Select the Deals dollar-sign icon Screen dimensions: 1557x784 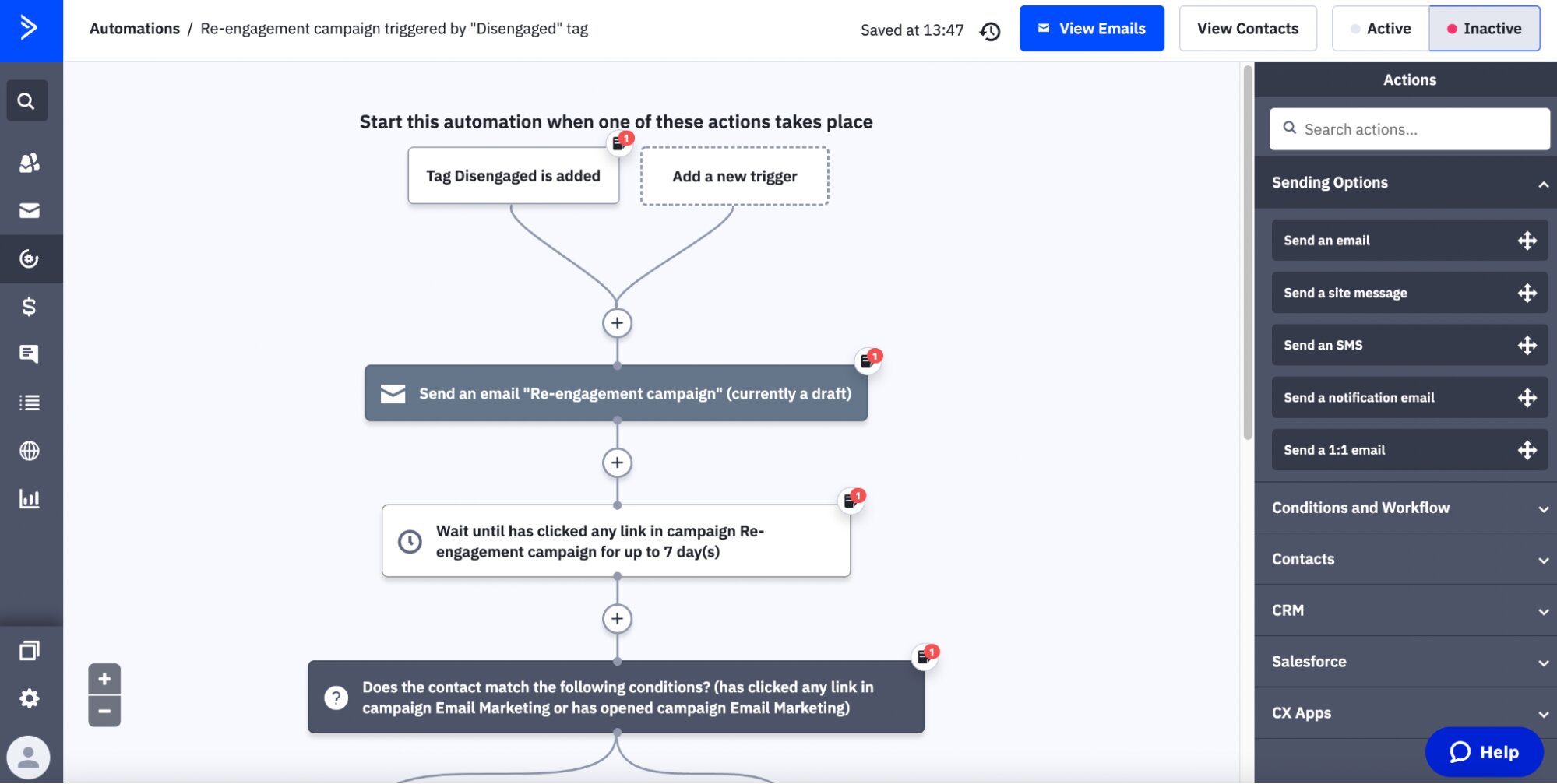tap(28, 307)
